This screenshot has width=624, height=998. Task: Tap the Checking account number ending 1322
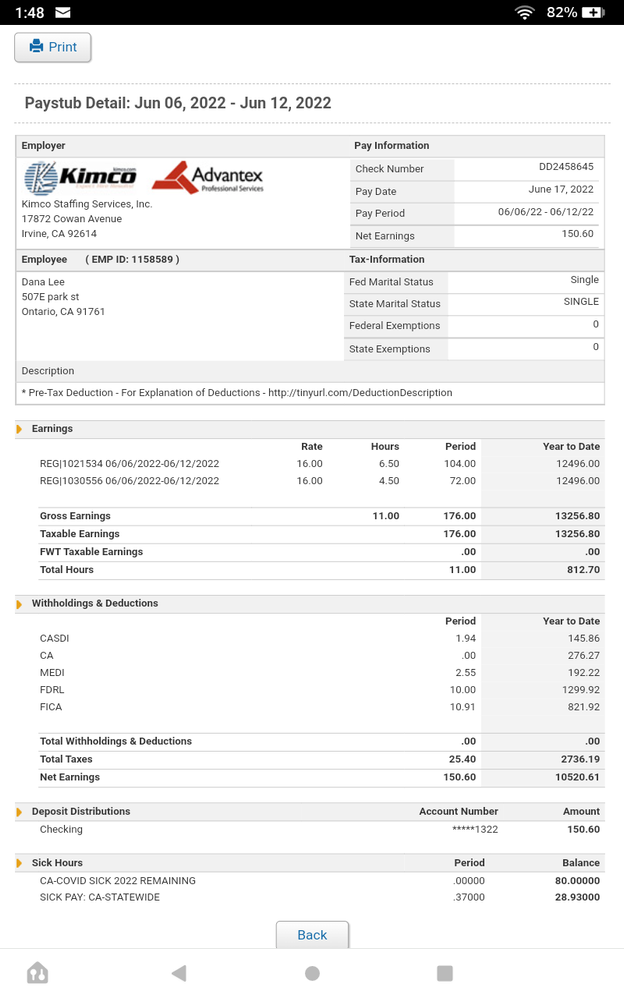(x=474, y=829)
